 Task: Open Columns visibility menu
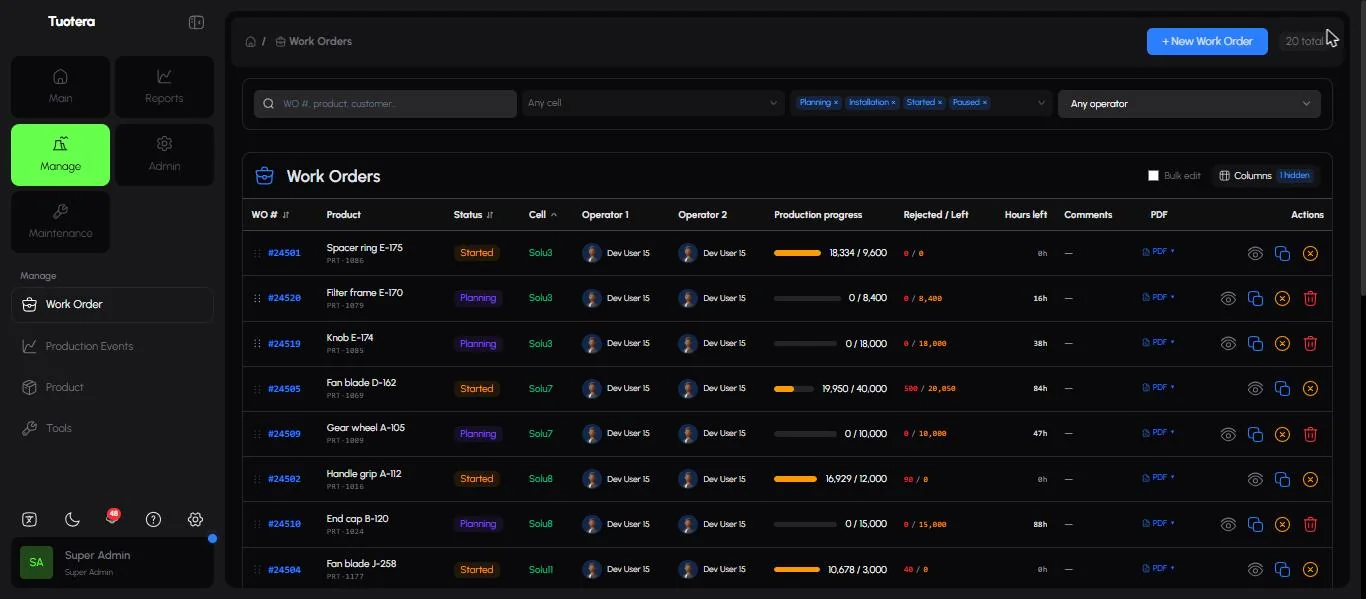click(1265, 176)
